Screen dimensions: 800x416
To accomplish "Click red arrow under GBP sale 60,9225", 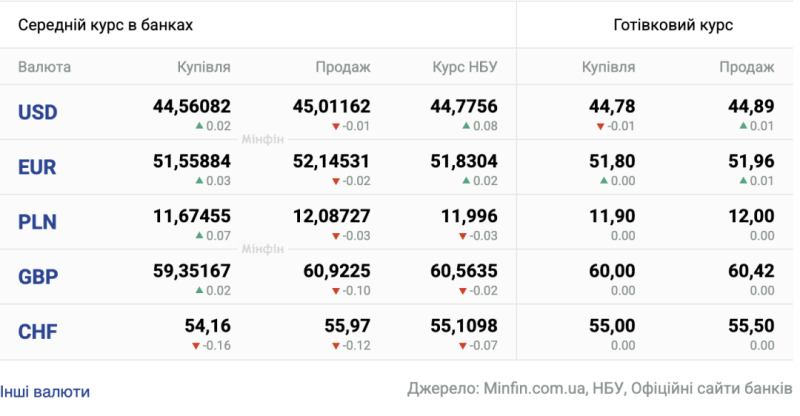I will [x=336, y=291].
